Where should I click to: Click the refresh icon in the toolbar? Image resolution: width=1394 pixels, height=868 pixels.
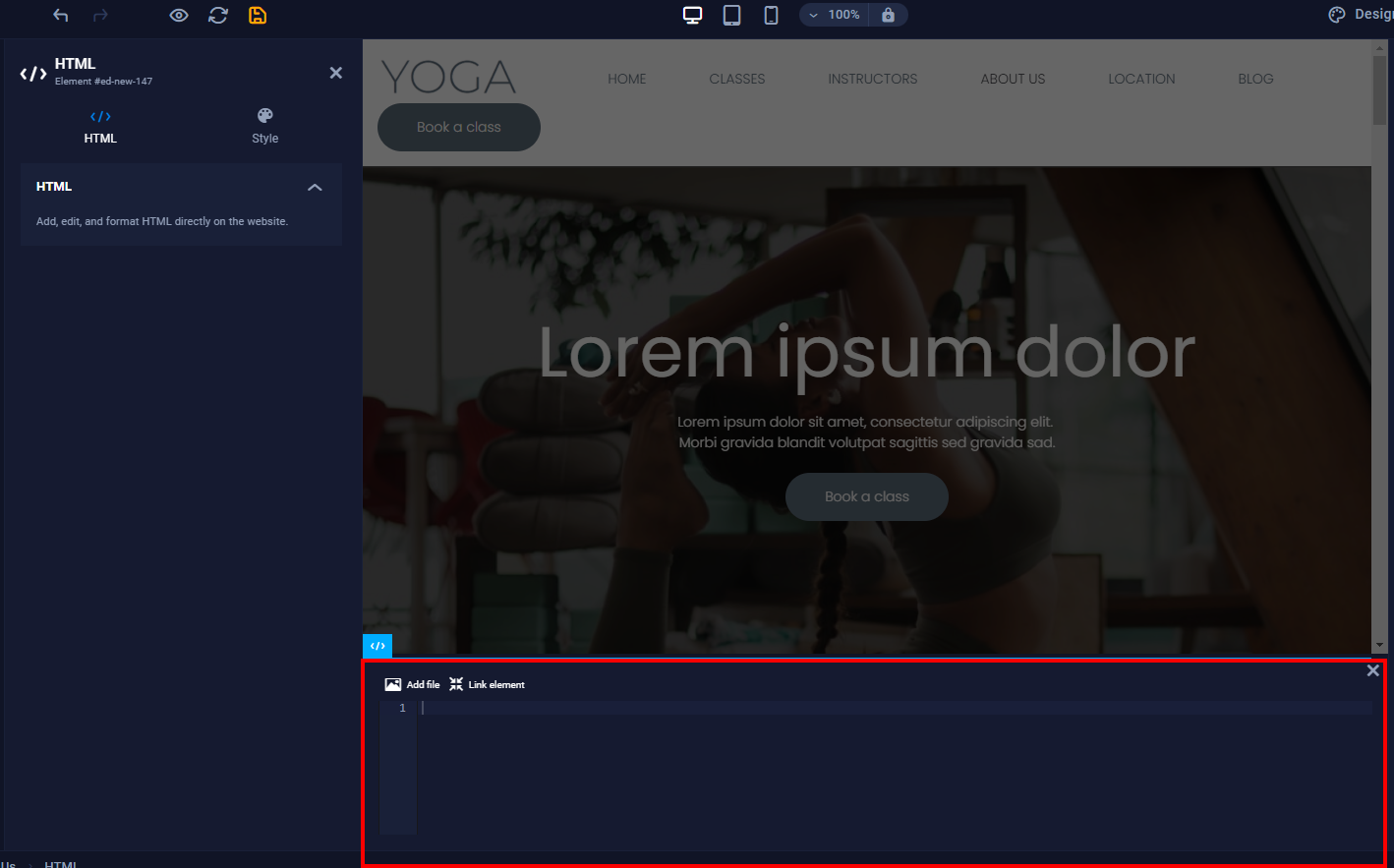pos(218,15)
